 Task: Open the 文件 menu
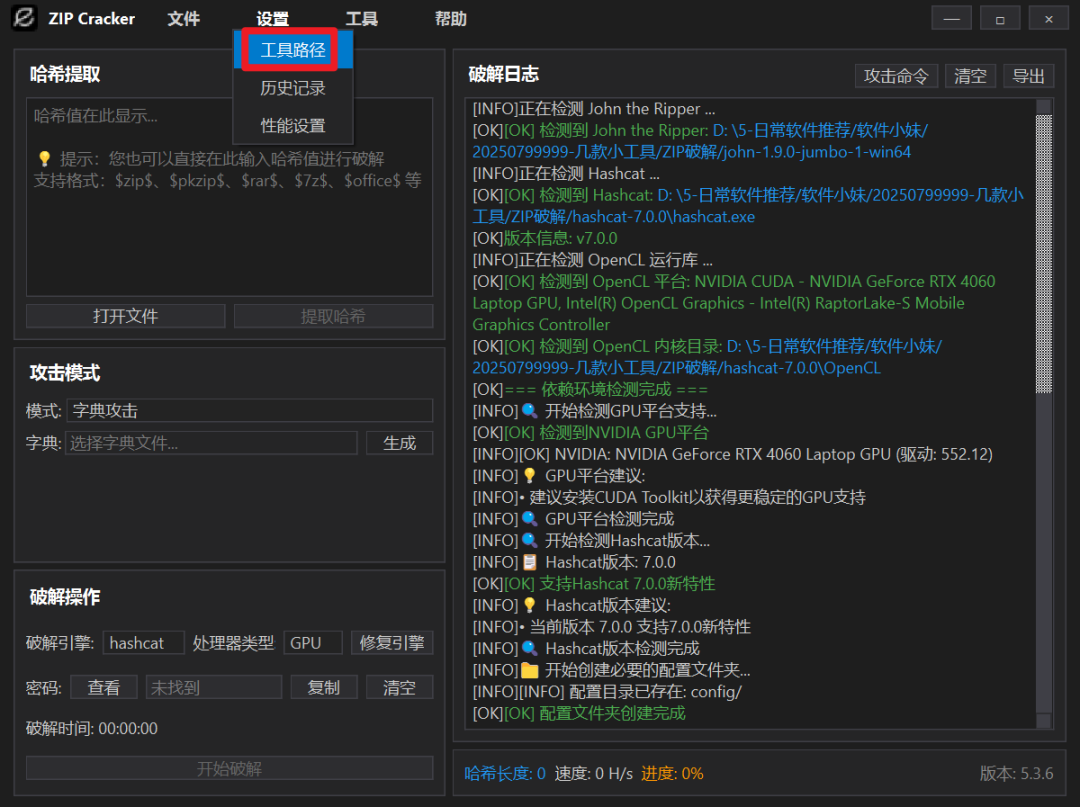pyautogui.click(x=184, y=18)
